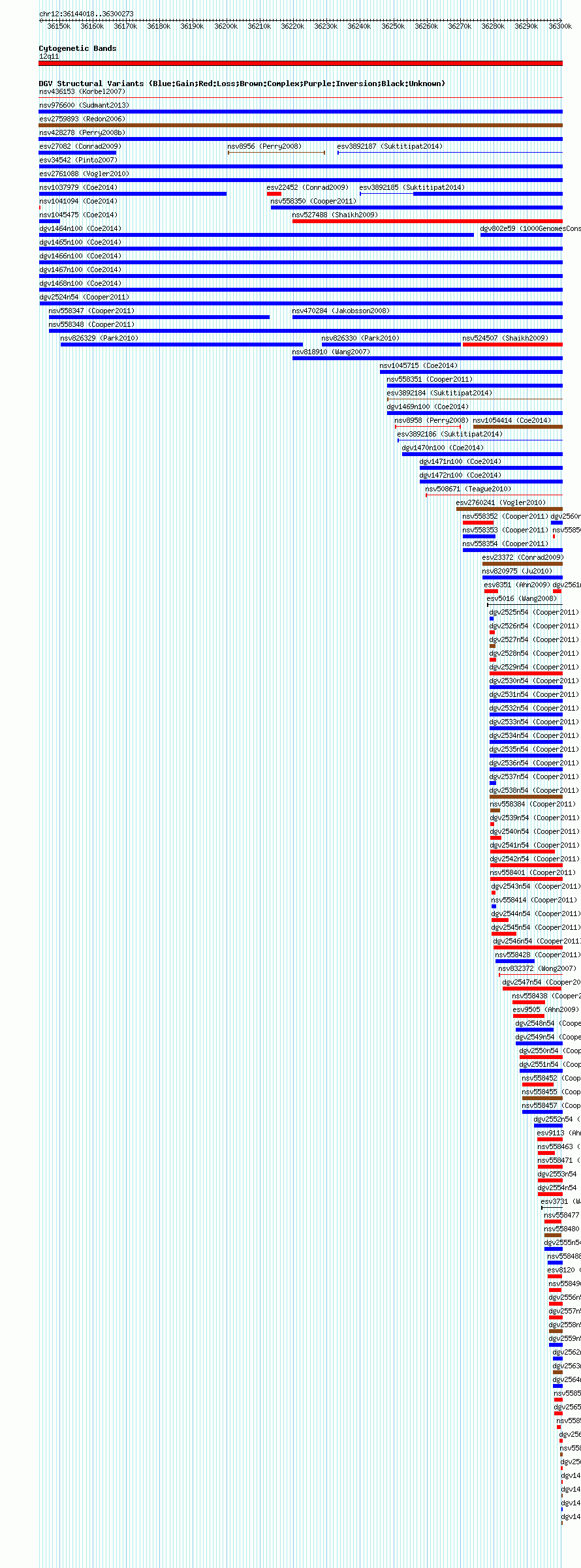Open variant nsv558351 (Cooper2011) label
Image resolution: width=581 pixels, height=1568 pixels.
(x=430, y=379)
